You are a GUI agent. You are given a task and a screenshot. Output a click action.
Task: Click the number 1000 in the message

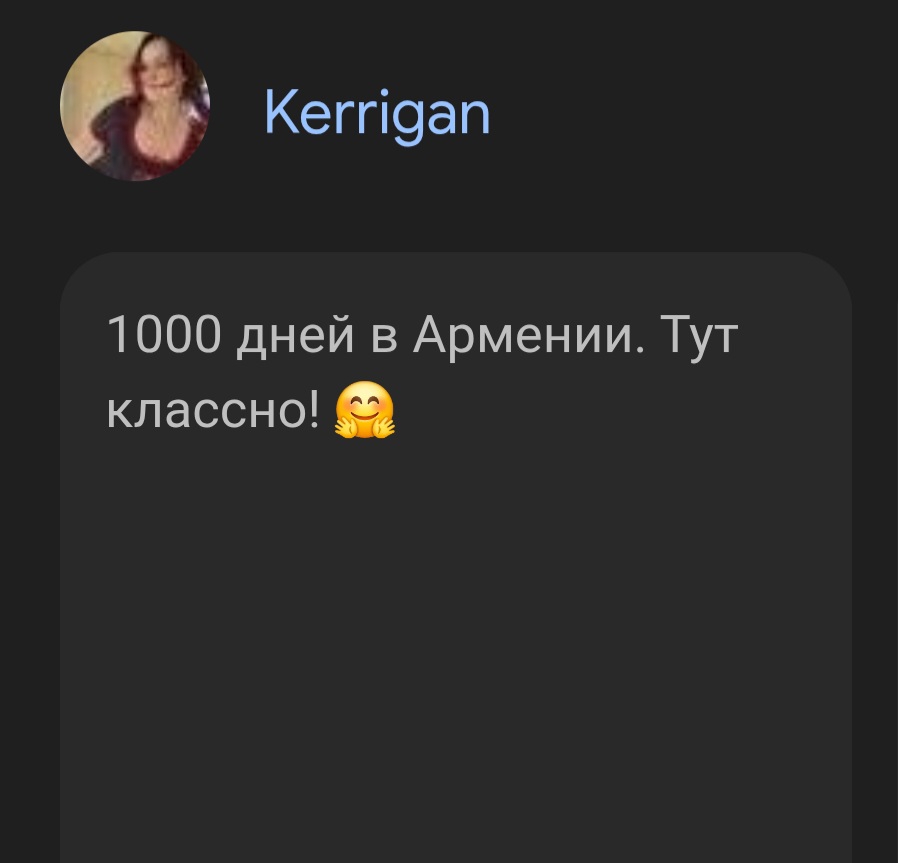pyautogui.click(x=164, y=334)
